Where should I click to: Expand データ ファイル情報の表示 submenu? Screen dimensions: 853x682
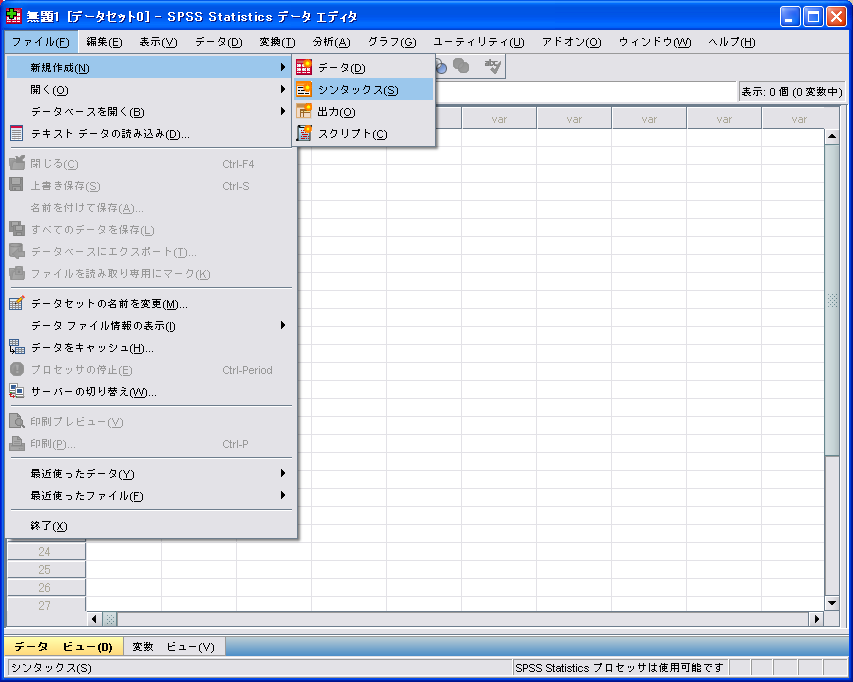pos(103,326)
